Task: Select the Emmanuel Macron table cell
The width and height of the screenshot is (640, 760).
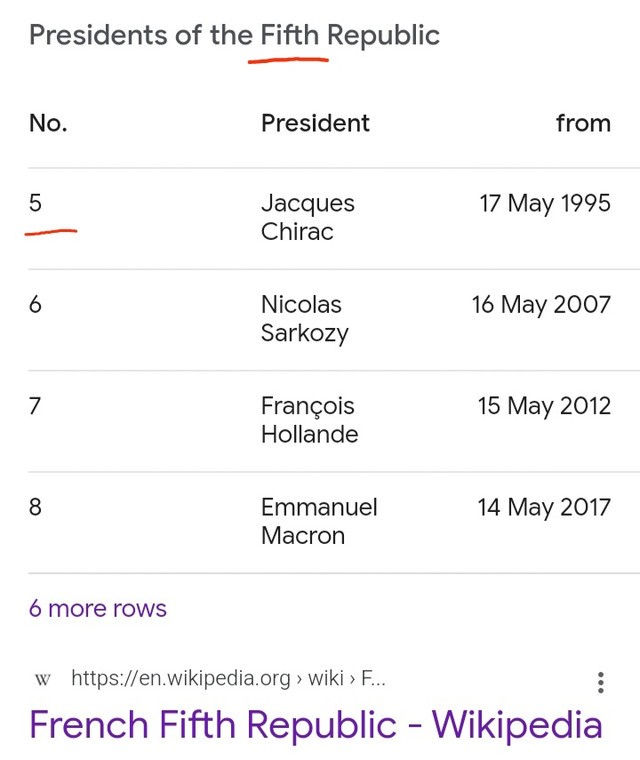Action: click(x=319, y=521)
